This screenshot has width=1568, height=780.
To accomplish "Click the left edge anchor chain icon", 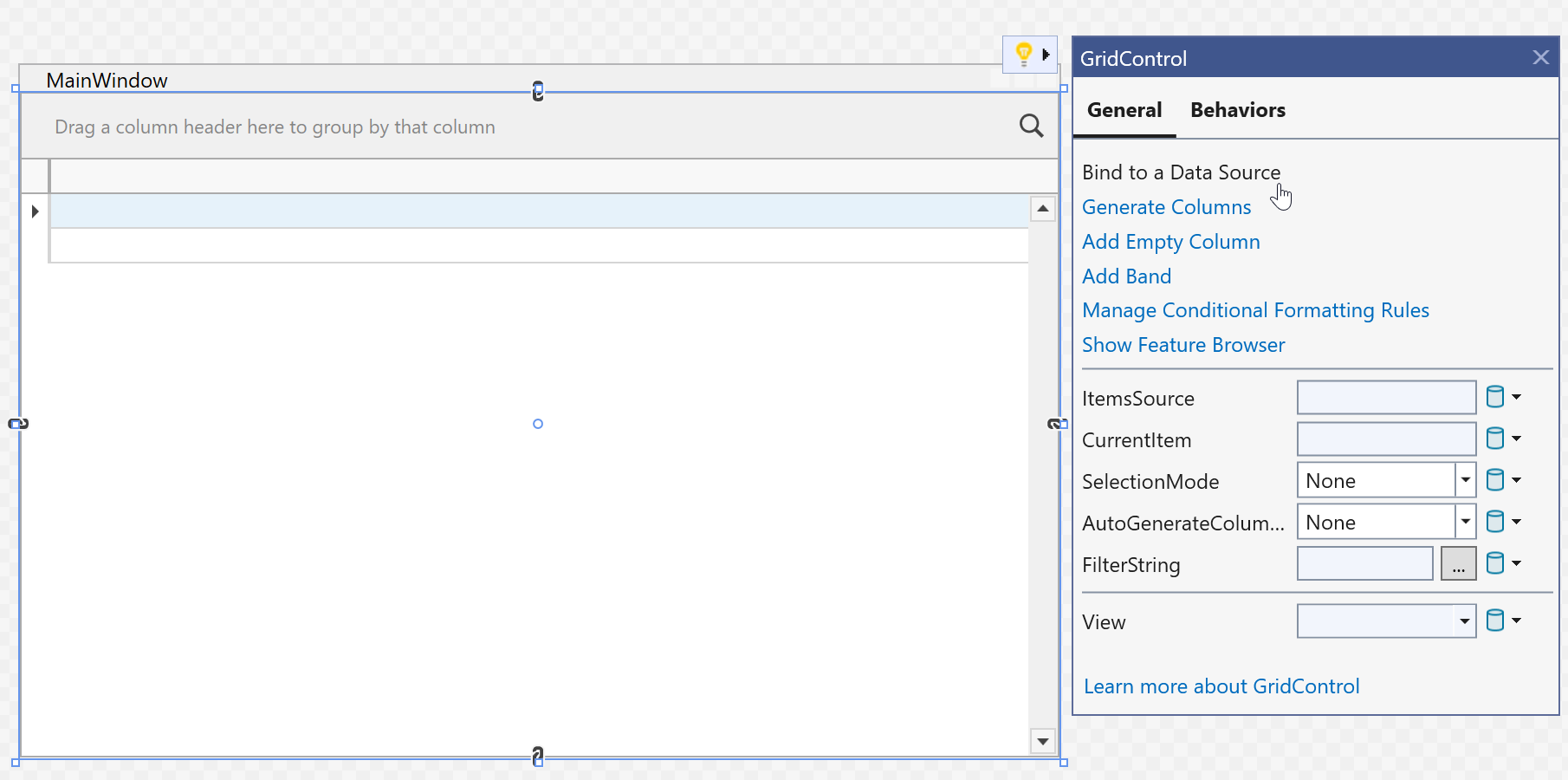I will point(18,424).
